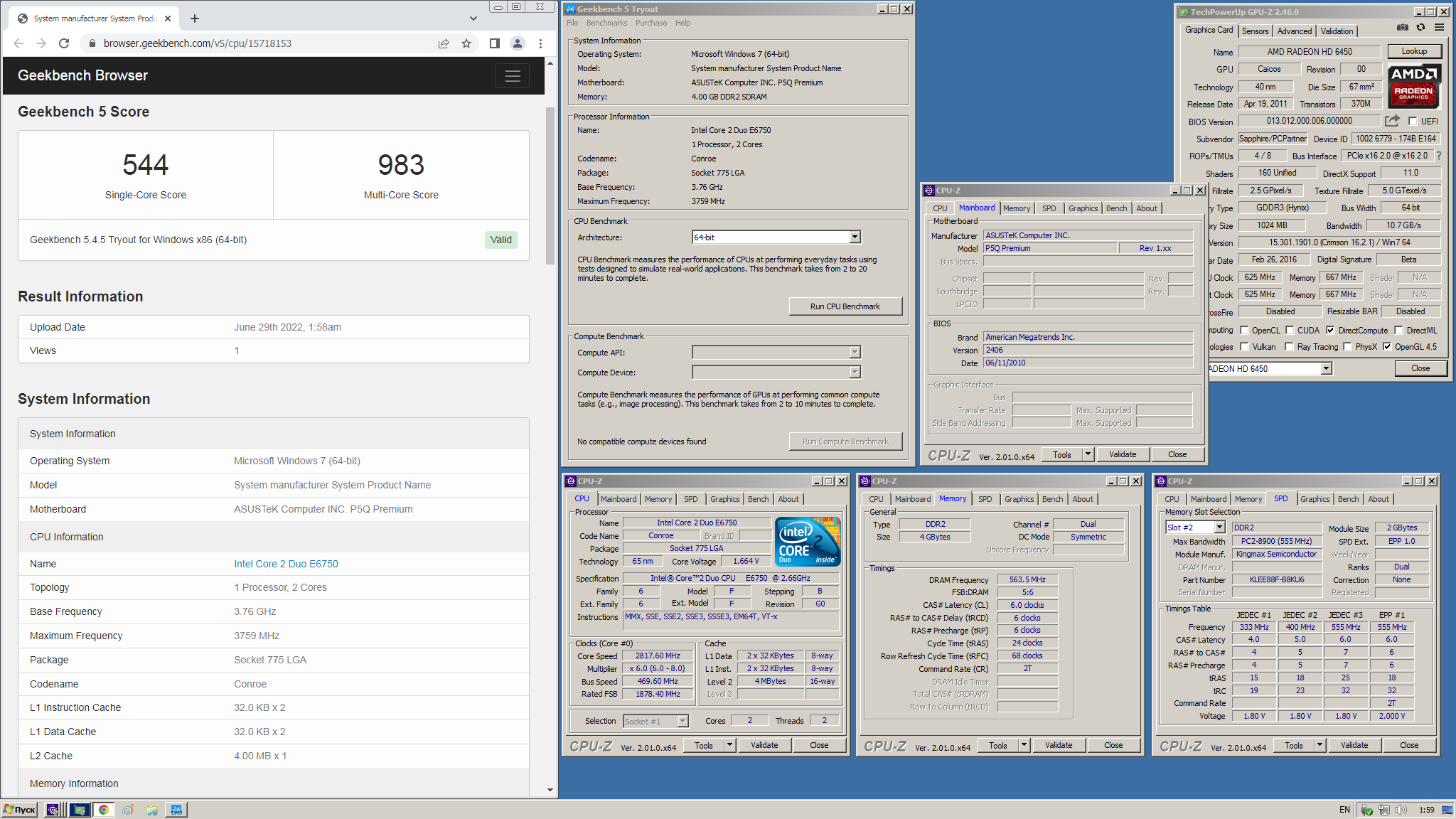
Task: Click the Run CPU Benchmark button
Action: point(845,306)
